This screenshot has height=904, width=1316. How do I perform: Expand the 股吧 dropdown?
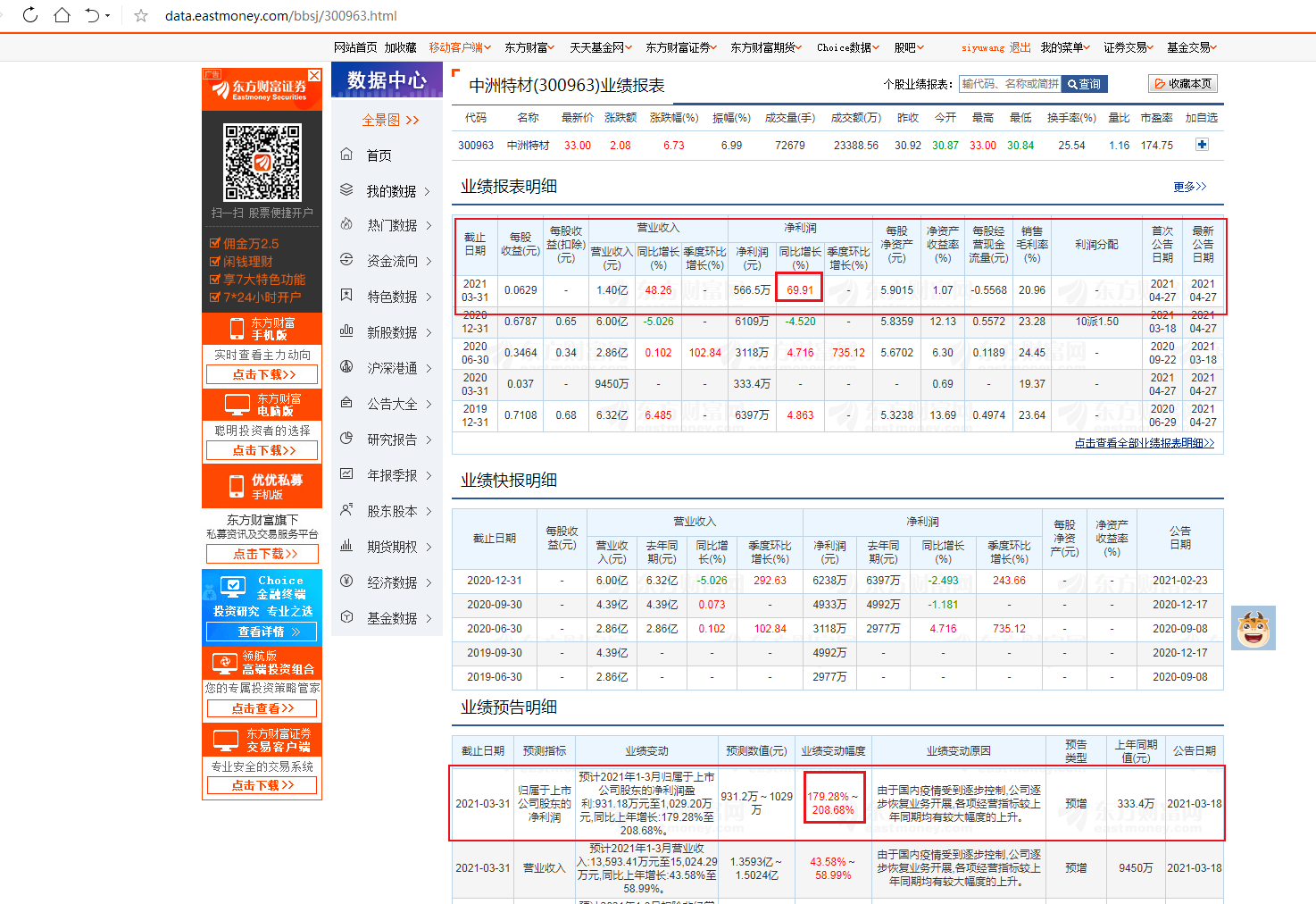point(909,47)
